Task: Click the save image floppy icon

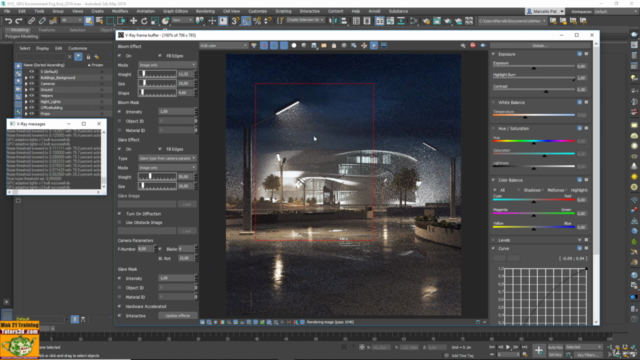Action: pos(314,46)
